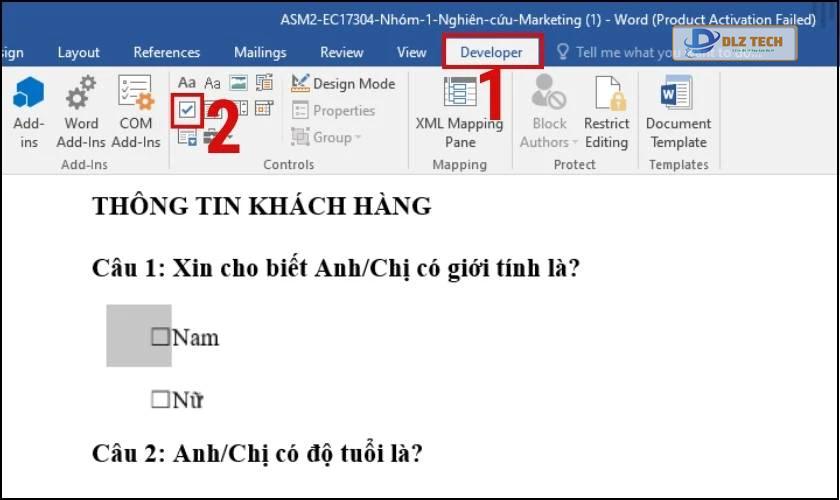Click the Controls group label
Screen dimensions: 840x500
click(288, 165)
